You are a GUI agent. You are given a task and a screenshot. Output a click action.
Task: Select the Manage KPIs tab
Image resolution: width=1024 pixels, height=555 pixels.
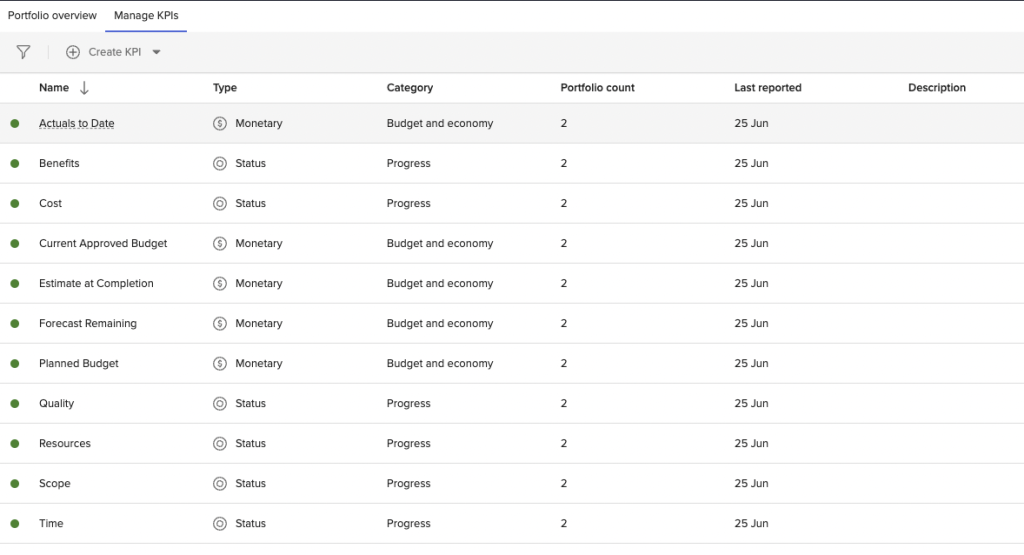[x=146, y=16]
